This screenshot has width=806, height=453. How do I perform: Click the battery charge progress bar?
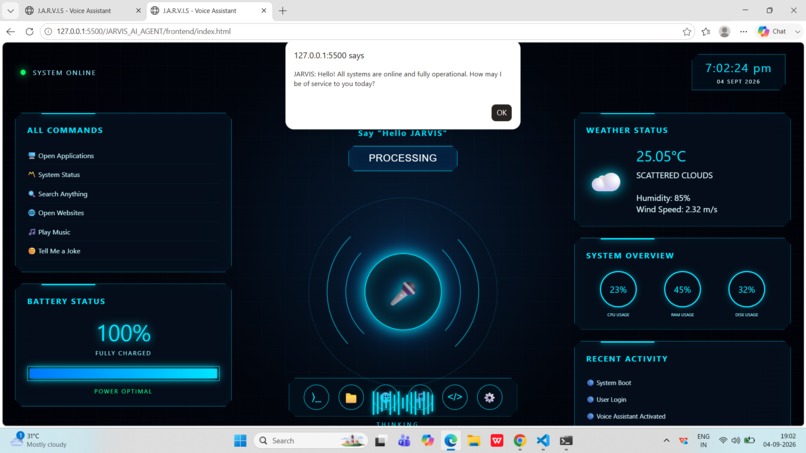point(123,374)
